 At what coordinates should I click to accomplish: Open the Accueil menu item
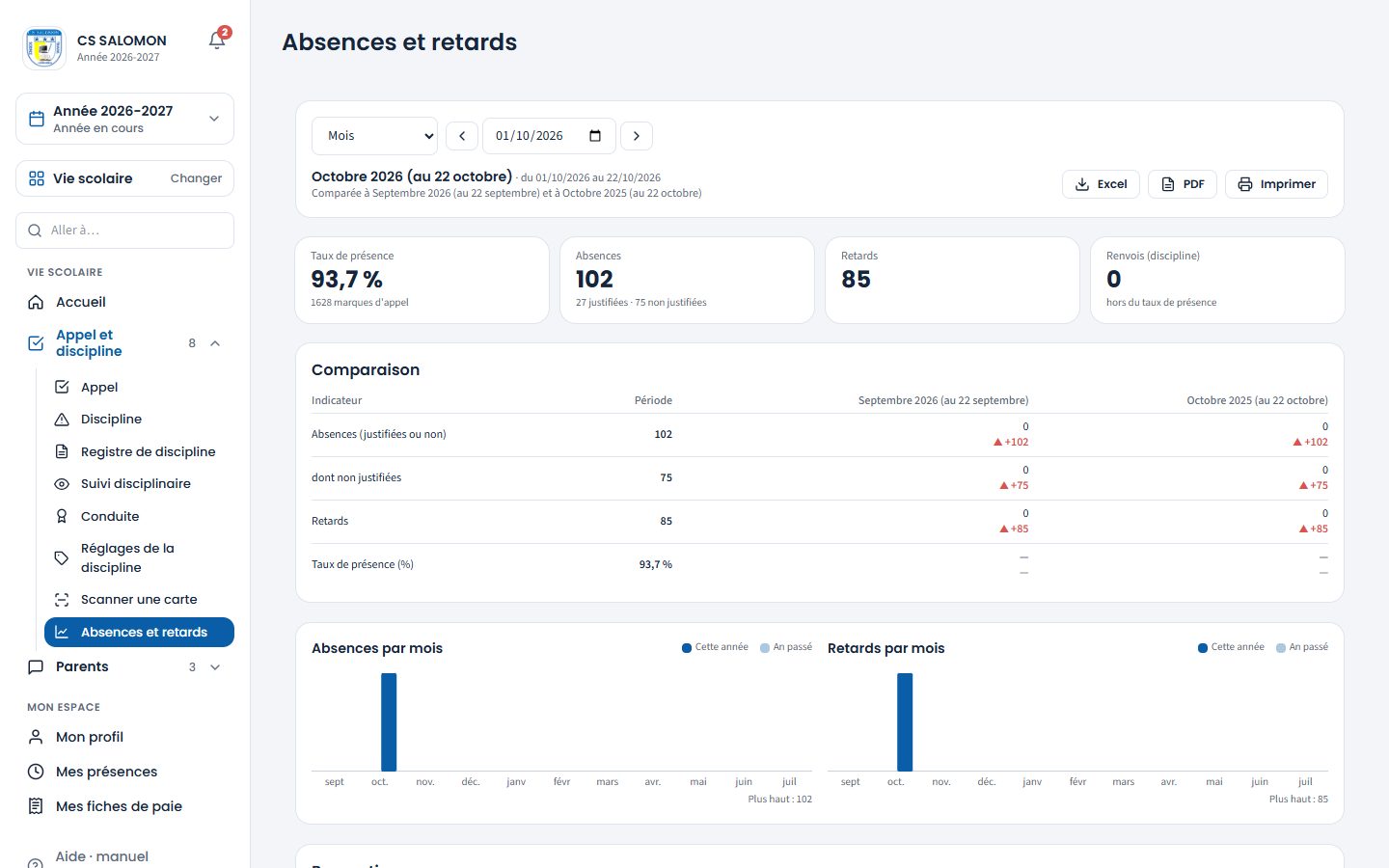[x=124, y=302]
